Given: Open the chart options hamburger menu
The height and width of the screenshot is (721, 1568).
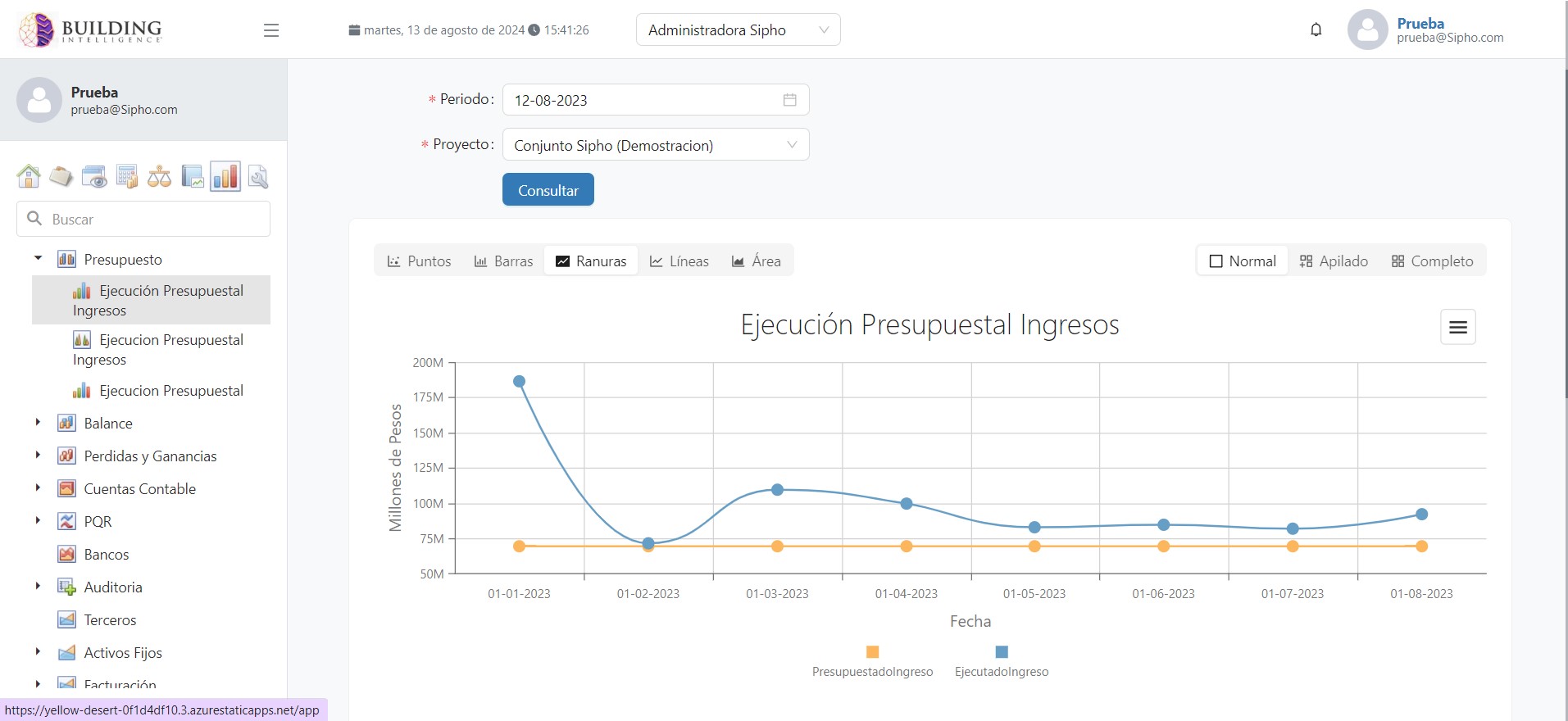Looking at the screenshot, I should tap(1457, 327).
